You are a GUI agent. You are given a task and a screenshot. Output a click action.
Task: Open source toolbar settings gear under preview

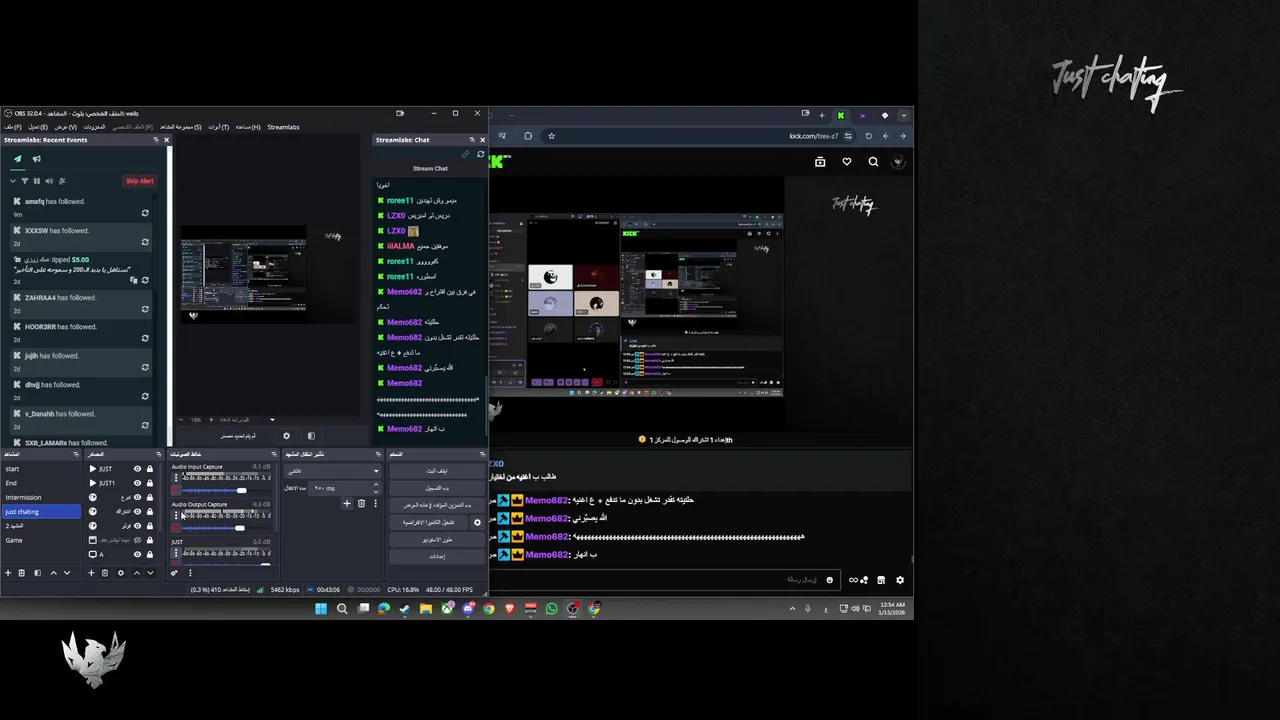(286, 436)
